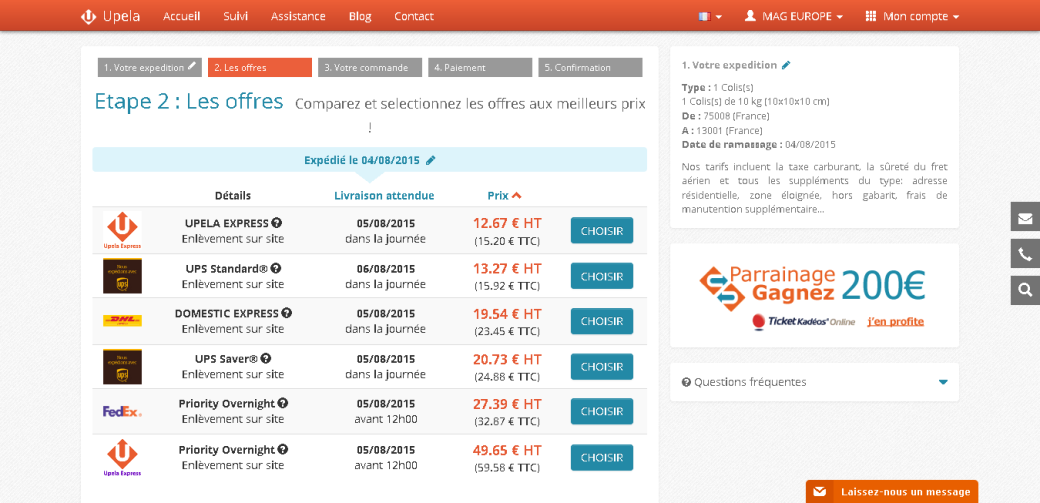Choose the 49.65 € Priority Overnight offer
The height and width of the screenshot is (503, 1040).
point(602,457)
